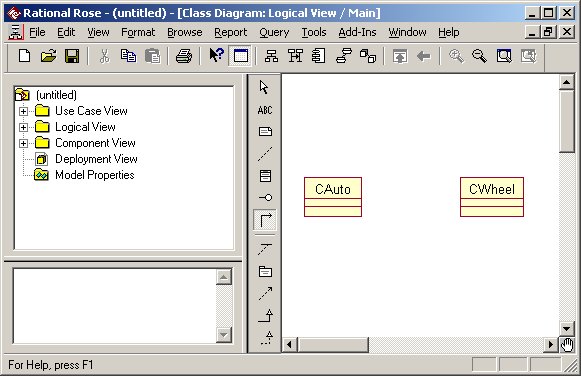Browse deployment diagram toolbar icon
The image size is (581, 376).
pyautogui.click(x=368, y=56)
